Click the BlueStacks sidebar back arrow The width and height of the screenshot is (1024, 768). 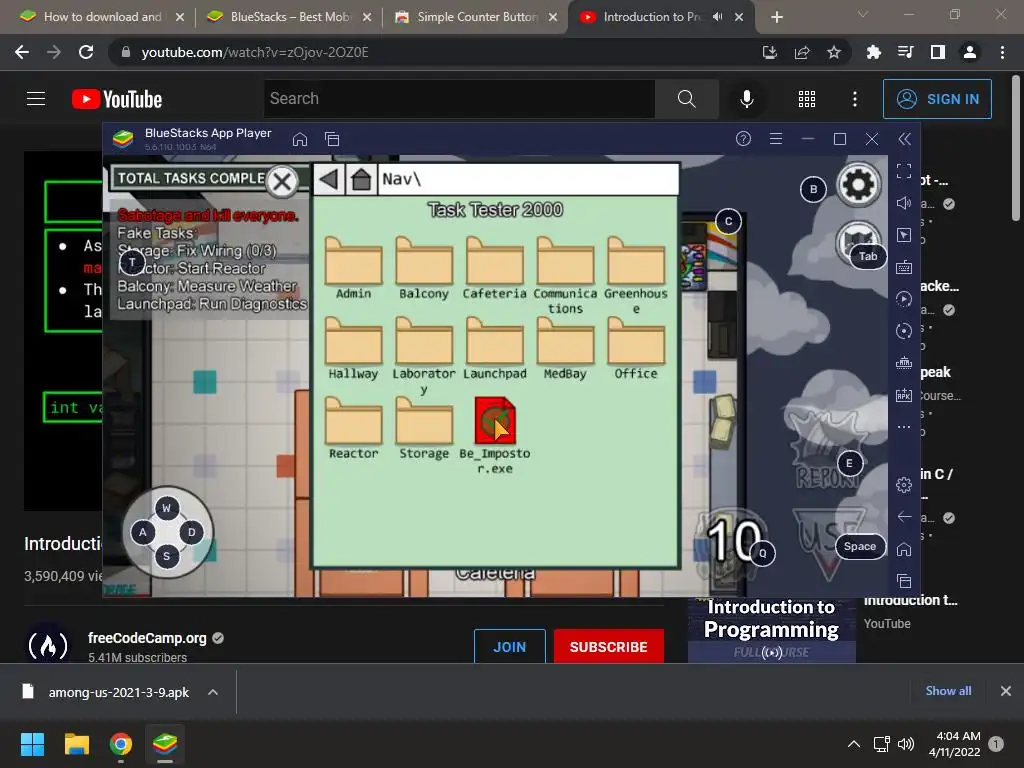pyautogui.click(x=904, y=517)
